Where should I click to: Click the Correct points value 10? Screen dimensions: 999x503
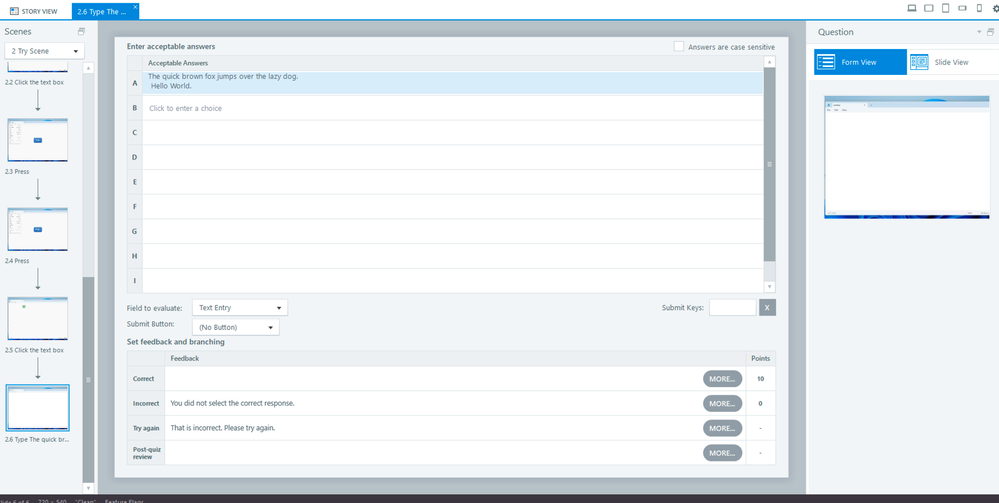point(761,379)
